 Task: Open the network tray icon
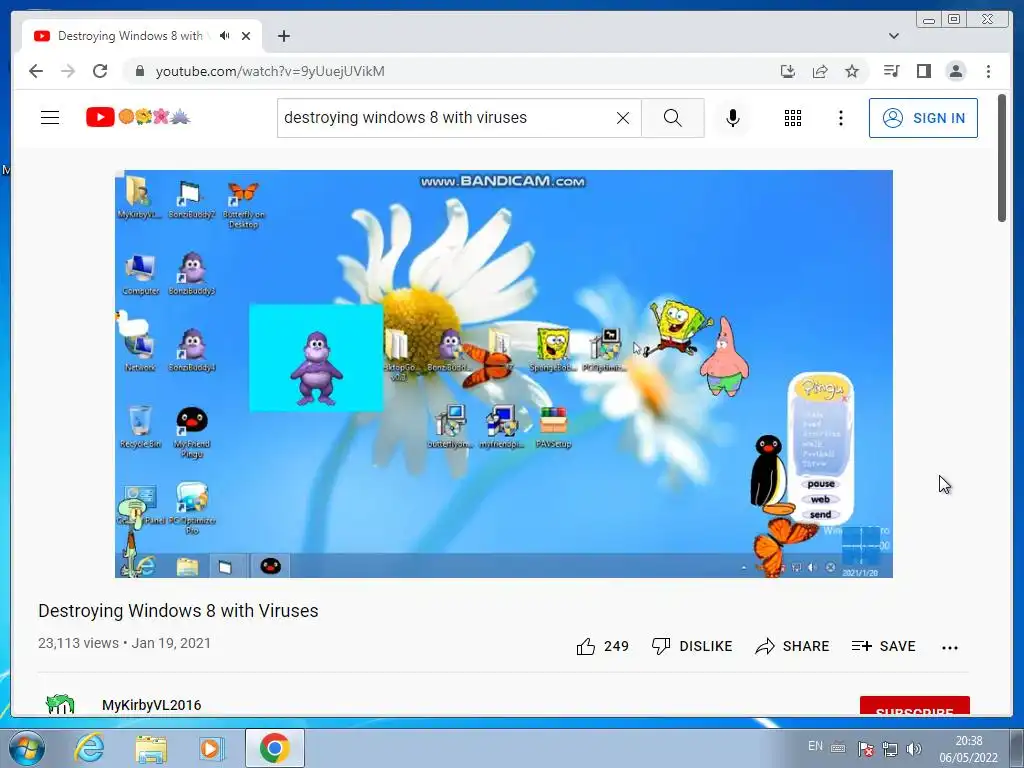tap(889, 749)
